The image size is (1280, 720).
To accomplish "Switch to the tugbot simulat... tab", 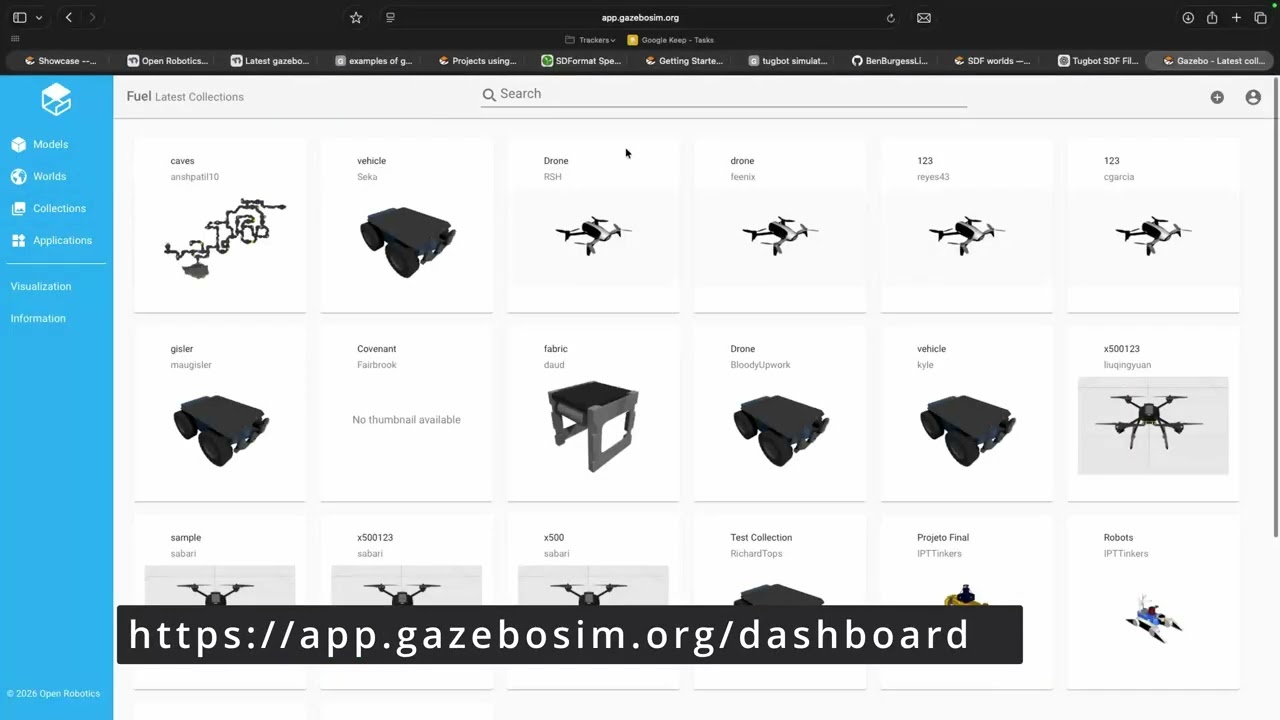I will (x=787, y=61).
